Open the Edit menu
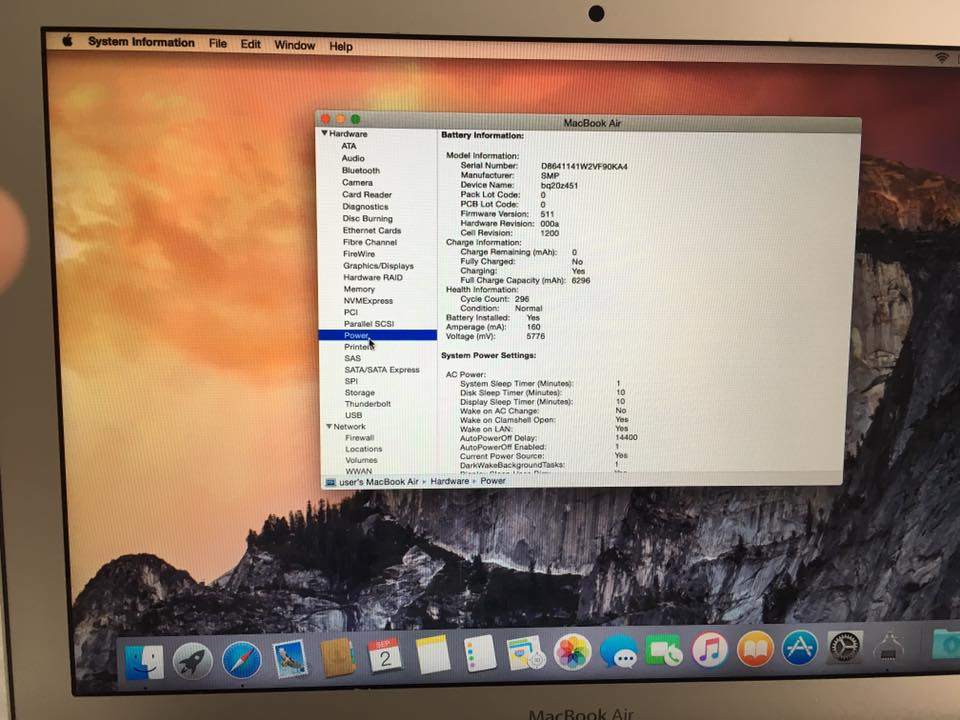This screenshot has width=960, height=720. [x=250, y=44]
